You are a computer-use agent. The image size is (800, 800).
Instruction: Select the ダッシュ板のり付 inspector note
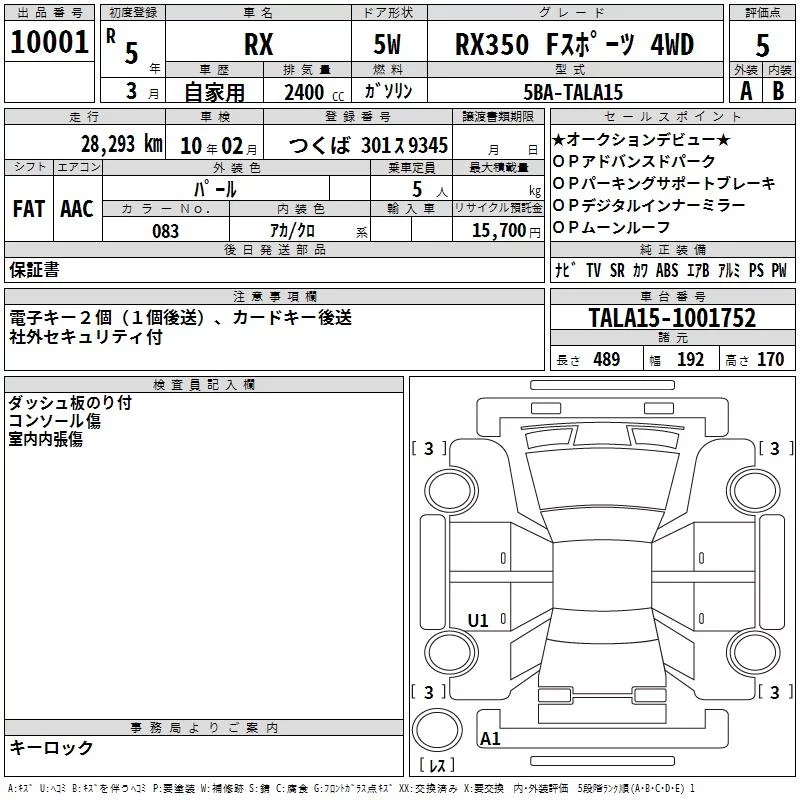(70, 403)
